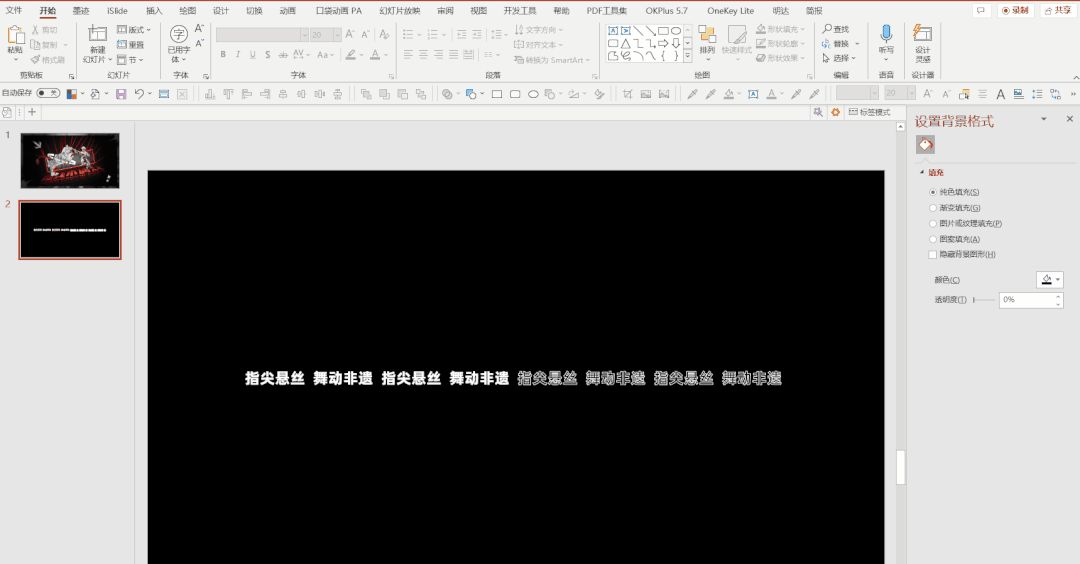Close the 设置背景格式 pane
1080x564 pixels.
[x=1070, y=119]
